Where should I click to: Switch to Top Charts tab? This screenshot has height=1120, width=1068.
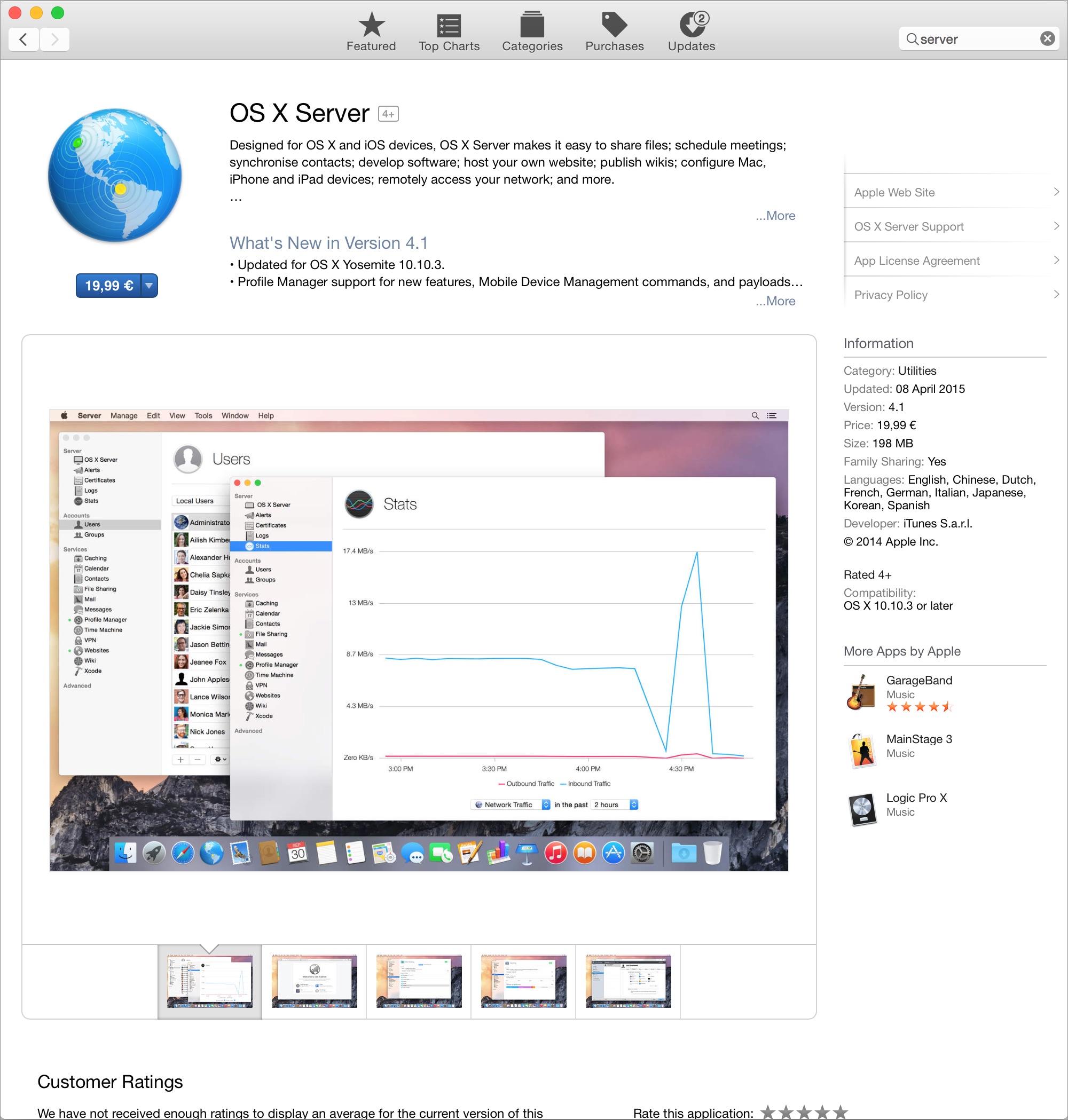pos(449,32)
